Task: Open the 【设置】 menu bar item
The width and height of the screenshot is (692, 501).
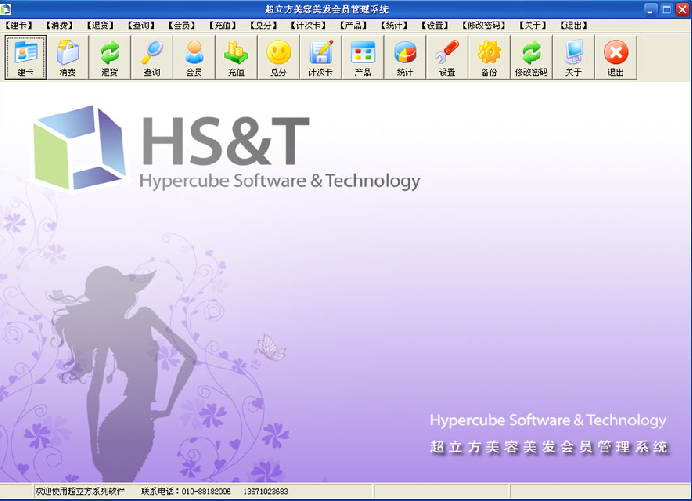Action: coord(434,24)
